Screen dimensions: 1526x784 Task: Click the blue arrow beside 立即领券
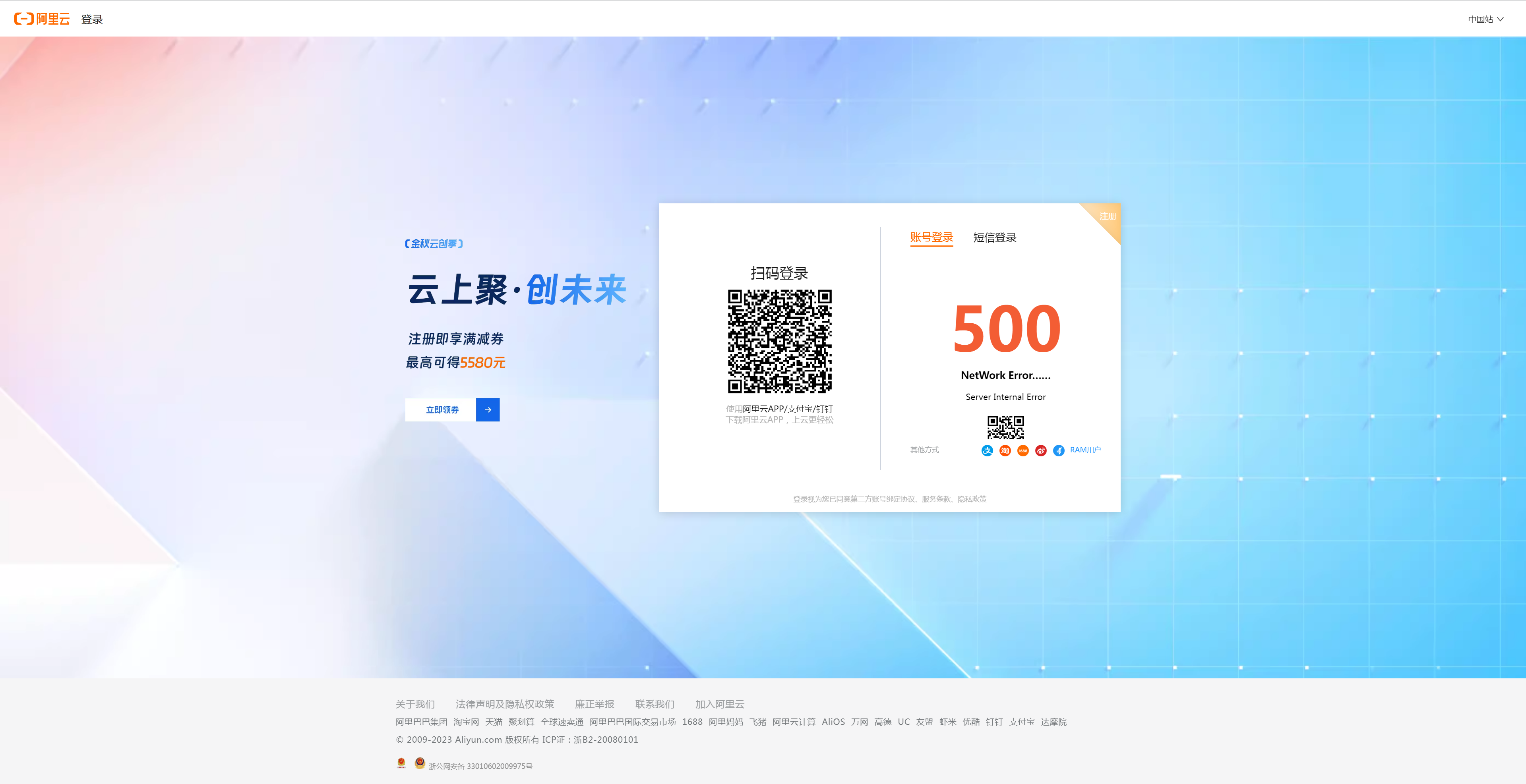coord(488,410)
